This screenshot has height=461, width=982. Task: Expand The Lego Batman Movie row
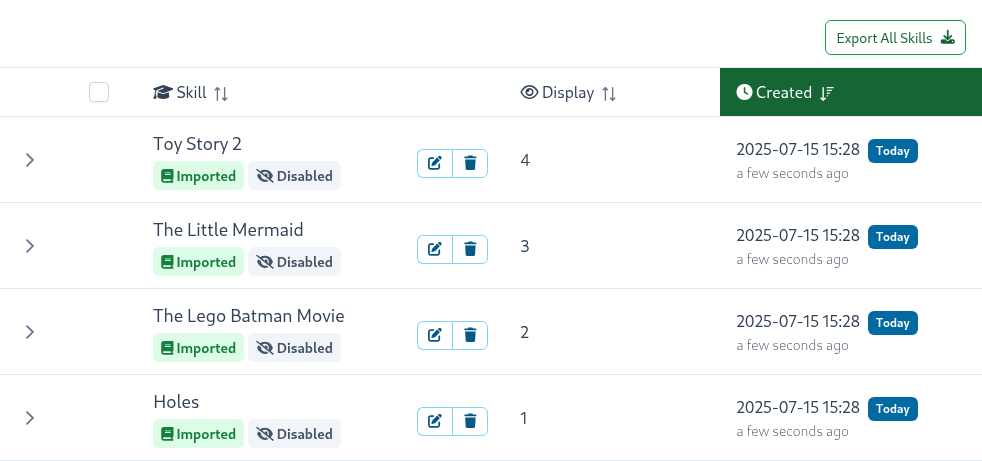(29, 332)
